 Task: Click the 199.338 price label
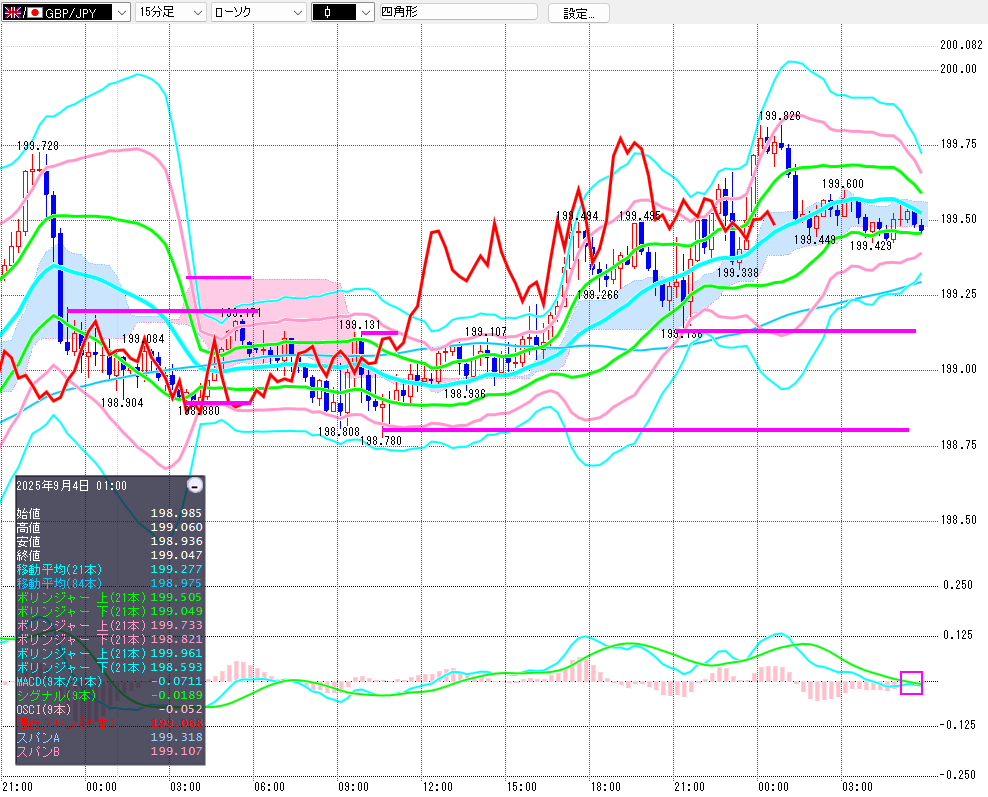click(x=738, y=273)
